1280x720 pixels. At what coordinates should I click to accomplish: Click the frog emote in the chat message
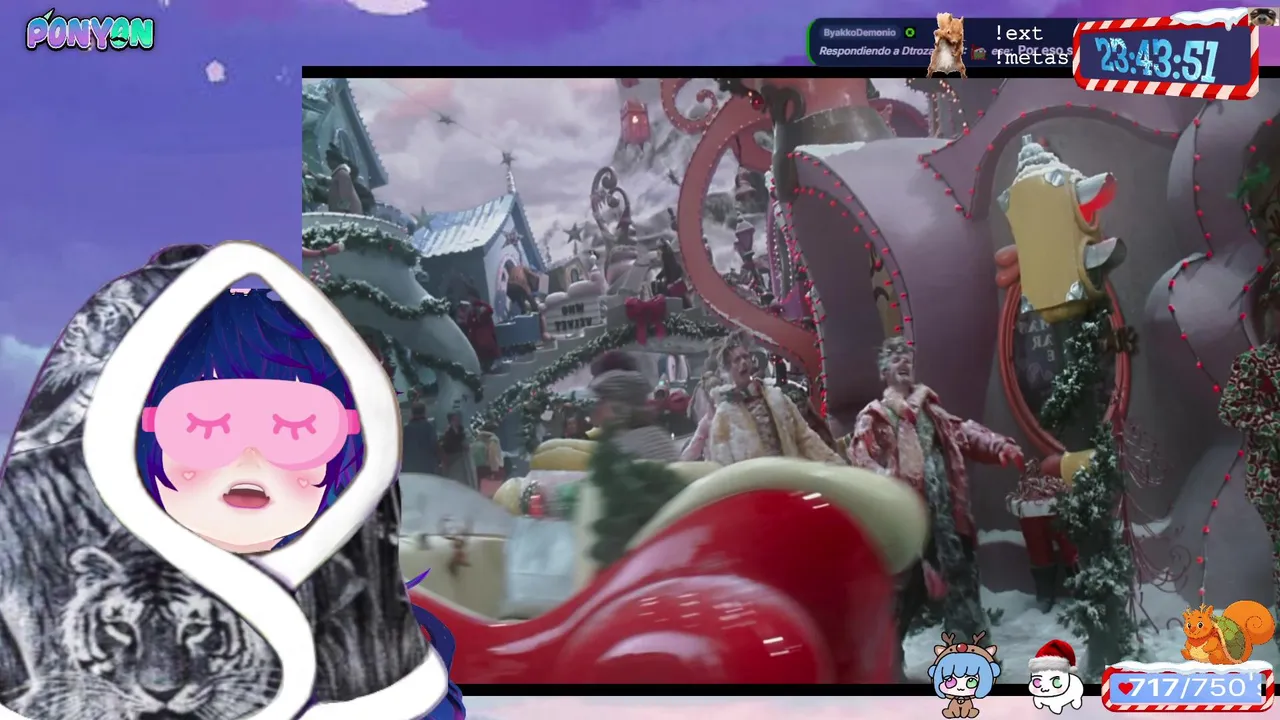point(979,53)
